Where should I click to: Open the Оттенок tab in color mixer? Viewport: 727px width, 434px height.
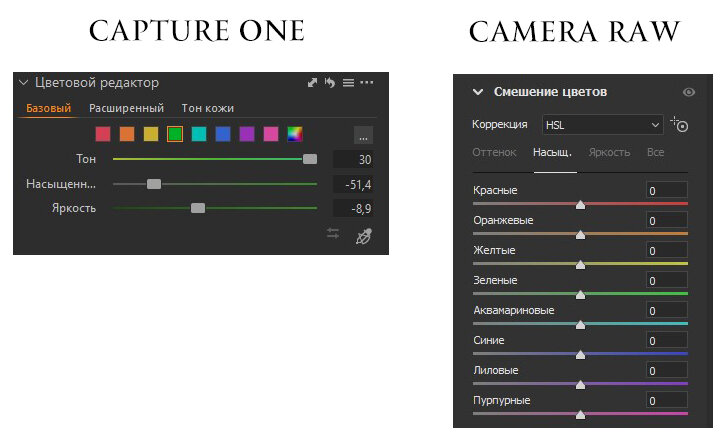[494, 152]
